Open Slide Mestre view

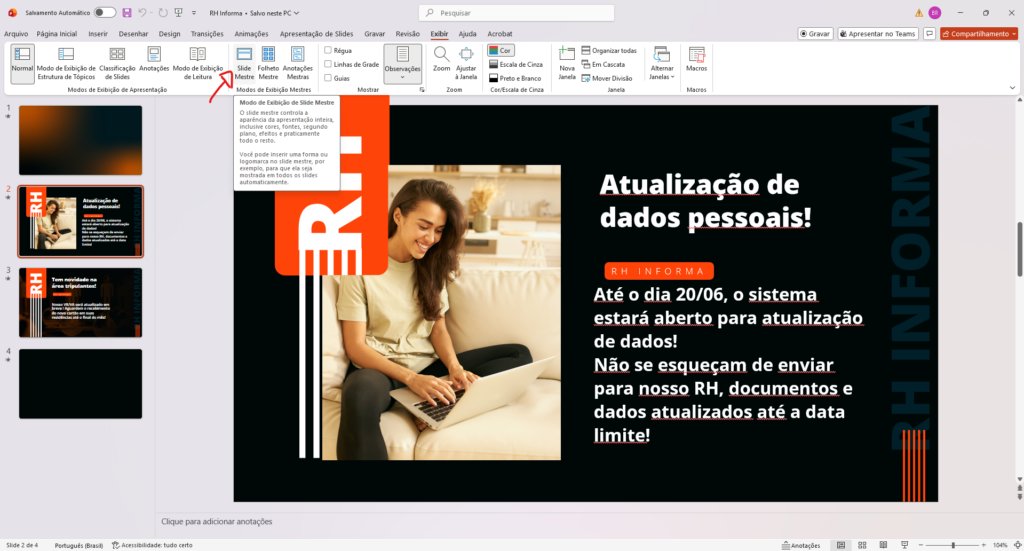[x=244, y=63]
